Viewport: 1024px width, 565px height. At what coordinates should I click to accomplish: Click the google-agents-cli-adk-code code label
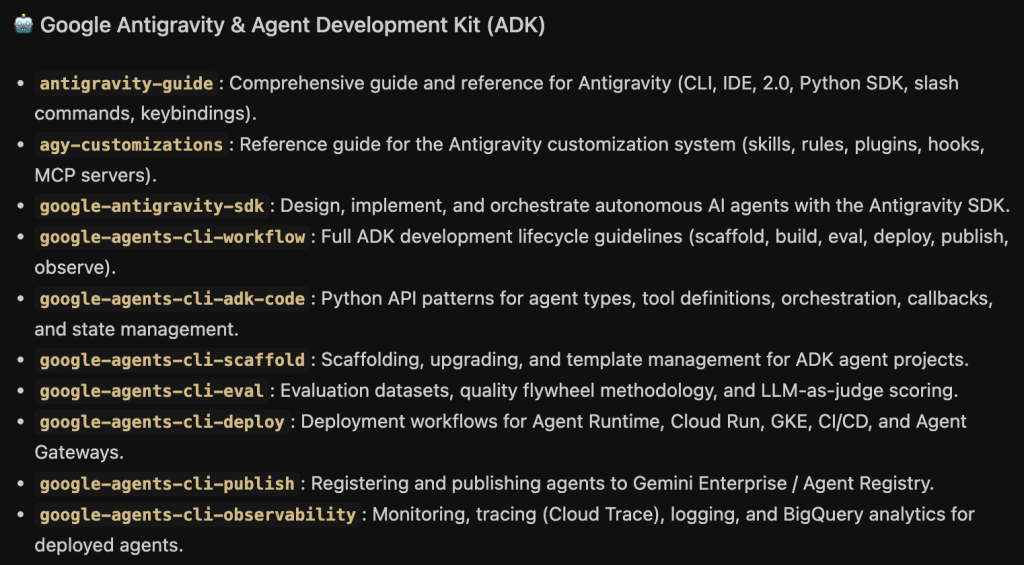(x=172, y=299)
